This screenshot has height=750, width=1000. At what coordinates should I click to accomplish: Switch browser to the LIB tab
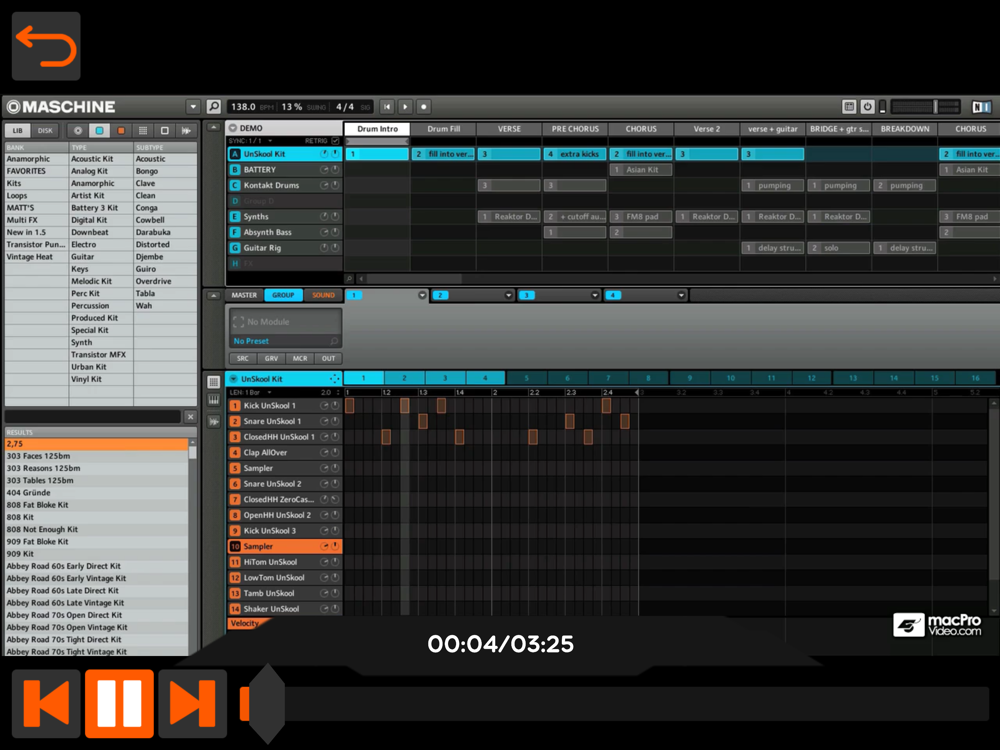click(18, 130)
